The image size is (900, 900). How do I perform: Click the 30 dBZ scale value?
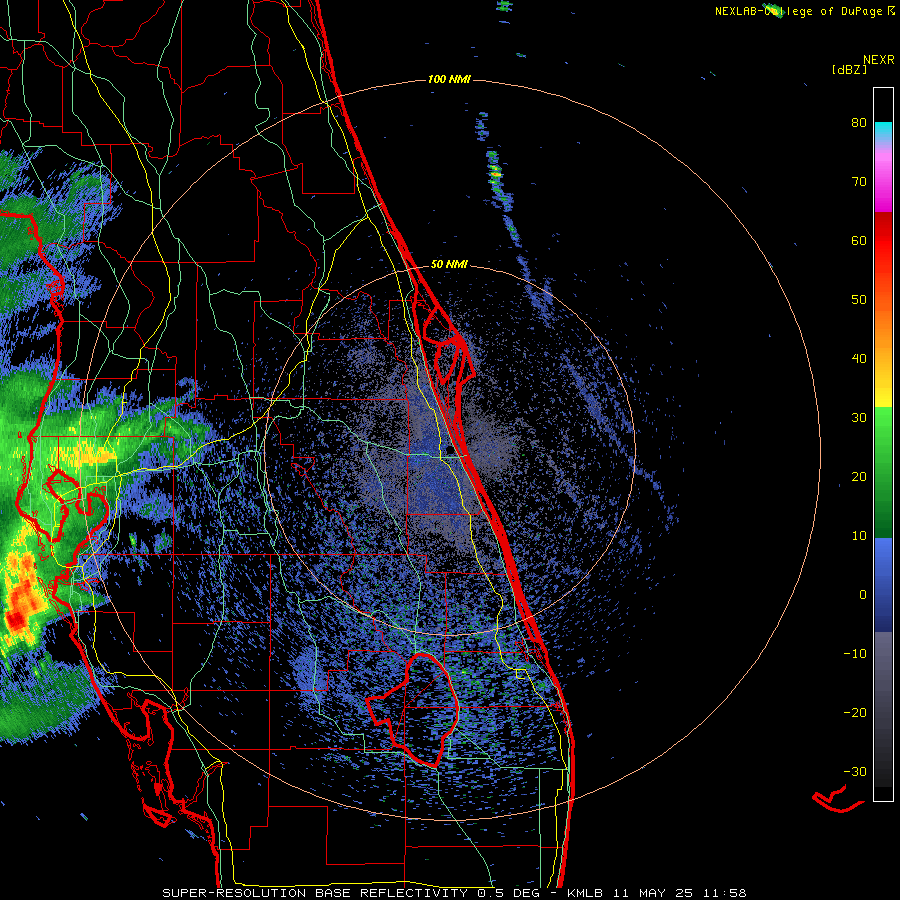click(x=859, y=418)
